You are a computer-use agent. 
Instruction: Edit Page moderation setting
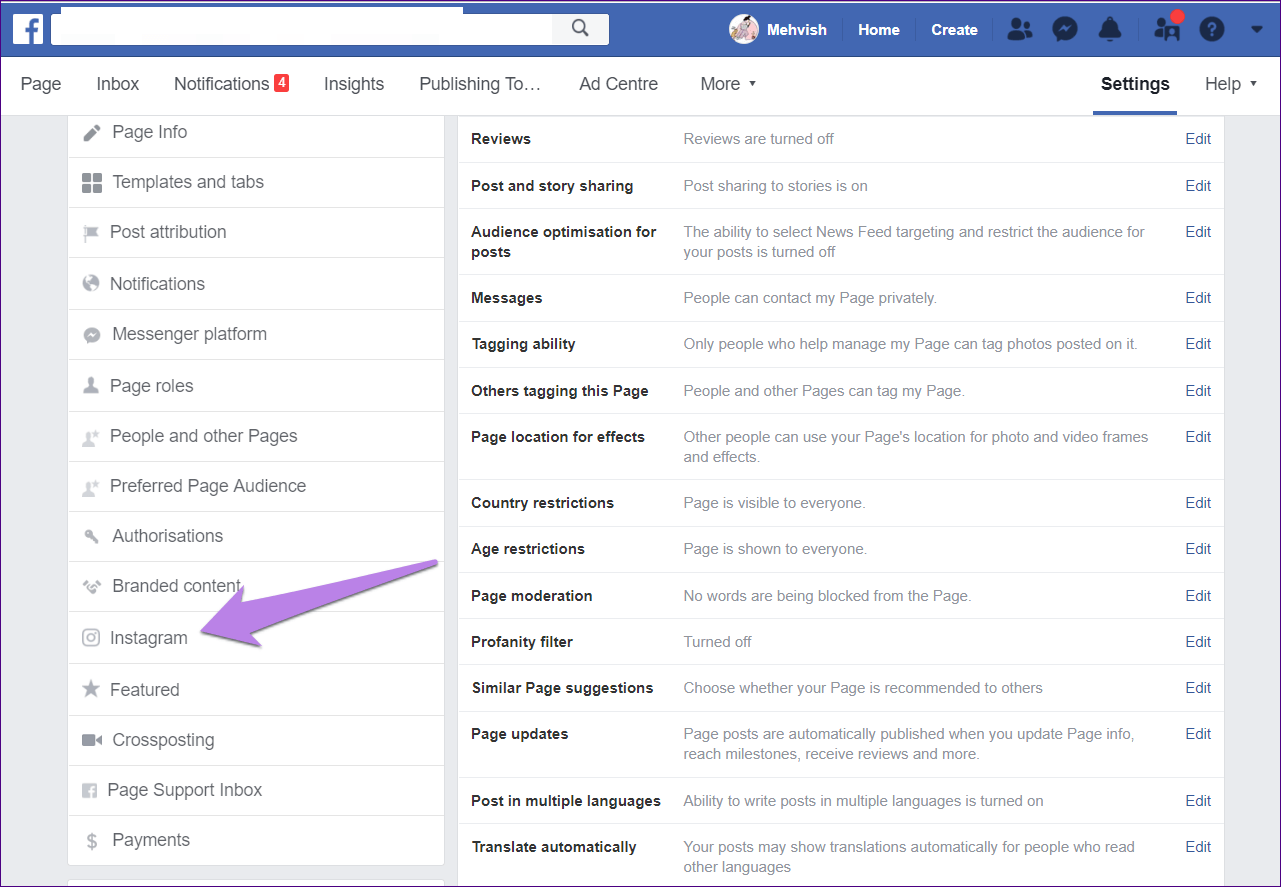pos(1198,596)
